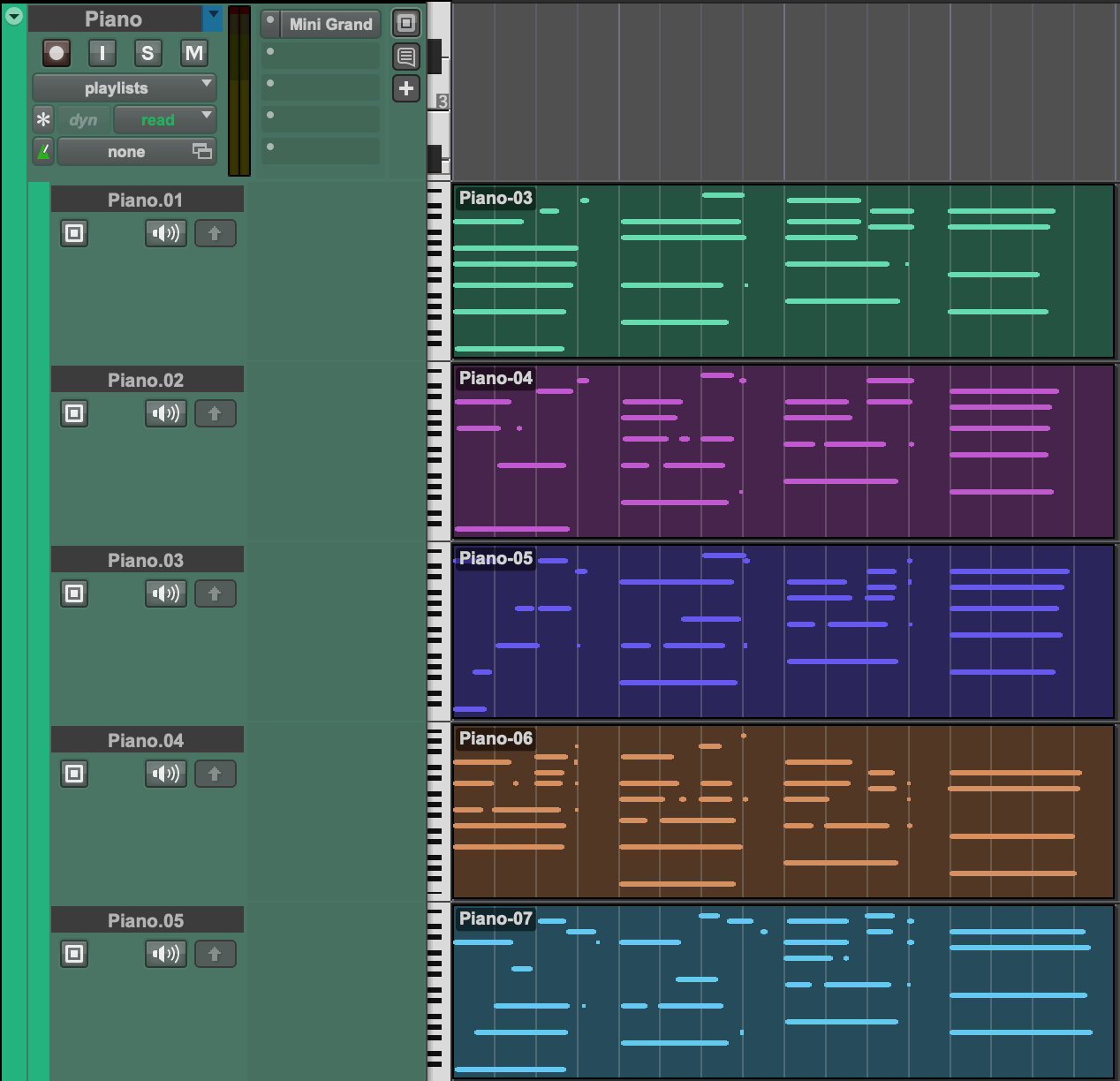The height and width of the screenshot is (1081, 1120).
Task: Open the Mini Grand insert plugin
Action: [330, 24]
